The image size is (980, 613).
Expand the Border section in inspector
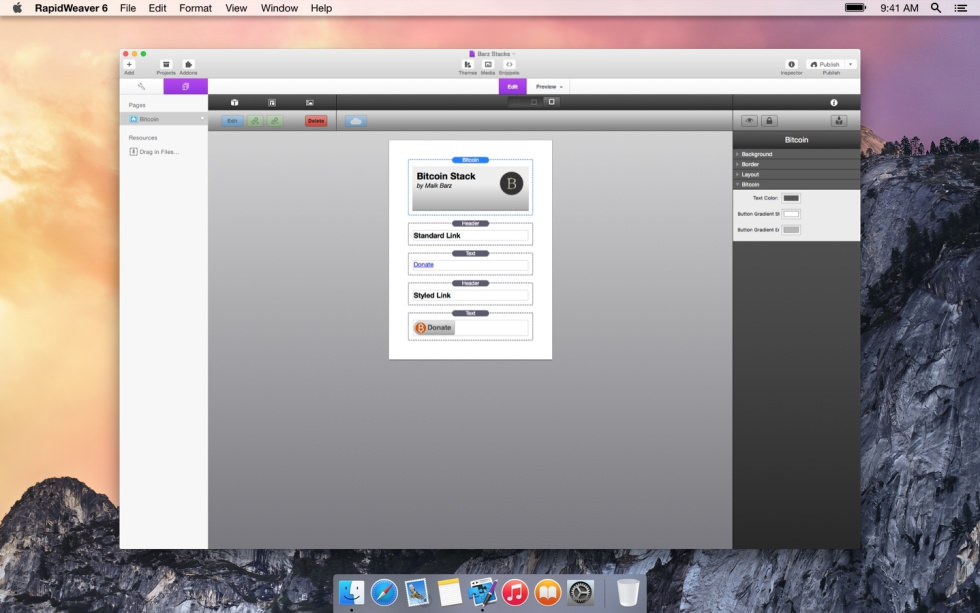[x=796, y=164]
